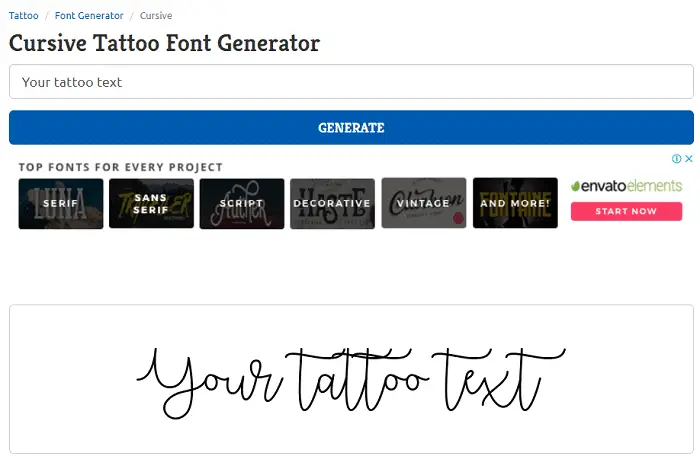This screenshot has height=456, width=700.
Task: Open the Serif fonts thumbnail
Action: 61,204
